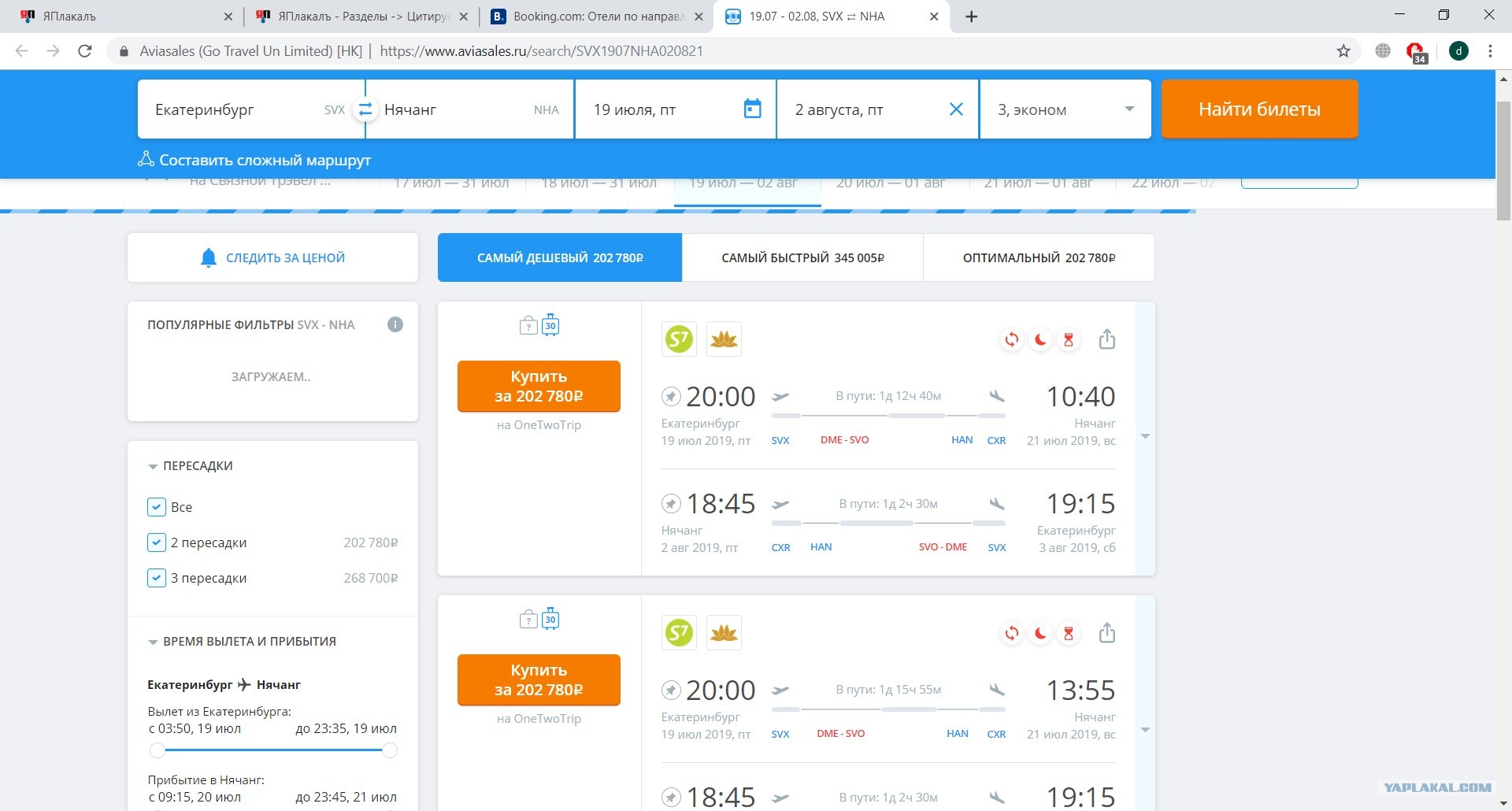
Task: Share the first ticket
Action: point(1107,339)
